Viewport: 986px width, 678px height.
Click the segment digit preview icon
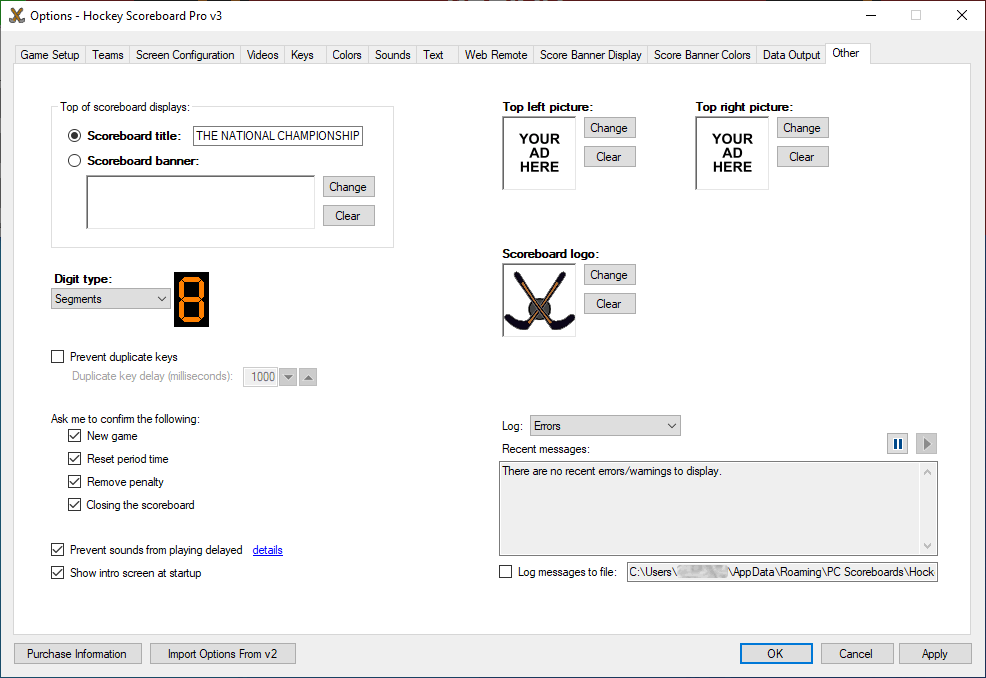pos(192,299)
